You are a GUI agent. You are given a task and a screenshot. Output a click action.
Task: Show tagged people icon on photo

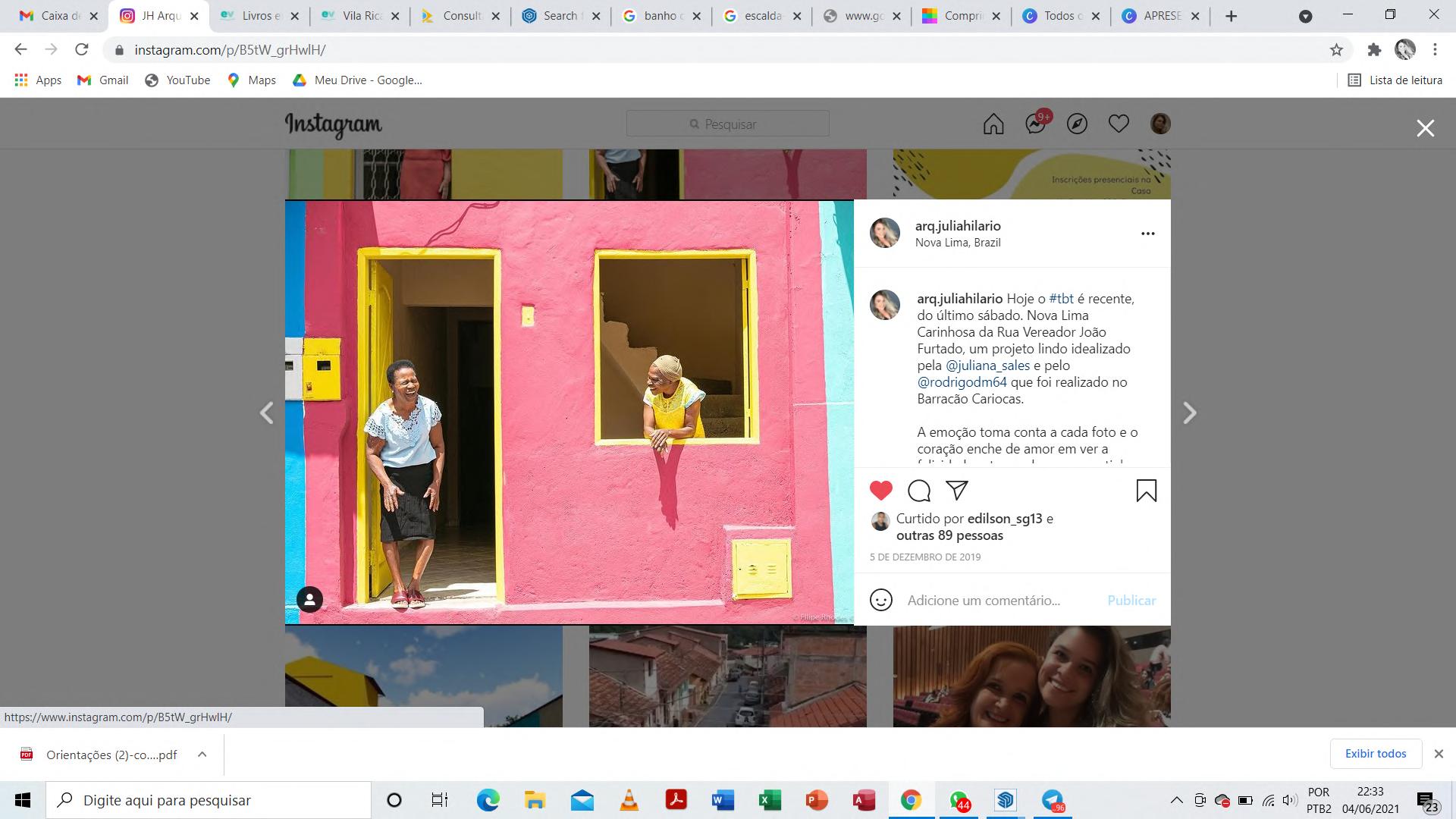point(309,599)
